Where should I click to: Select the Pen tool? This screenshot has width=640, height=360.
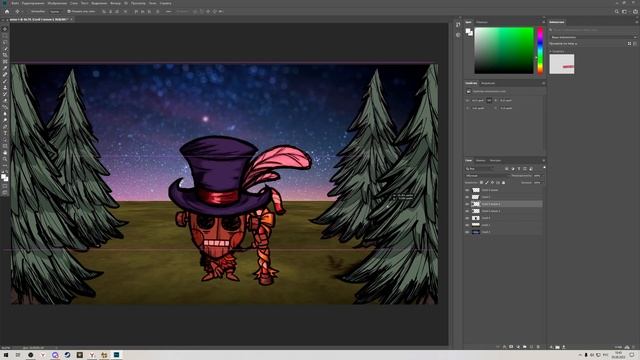point(5,127)
